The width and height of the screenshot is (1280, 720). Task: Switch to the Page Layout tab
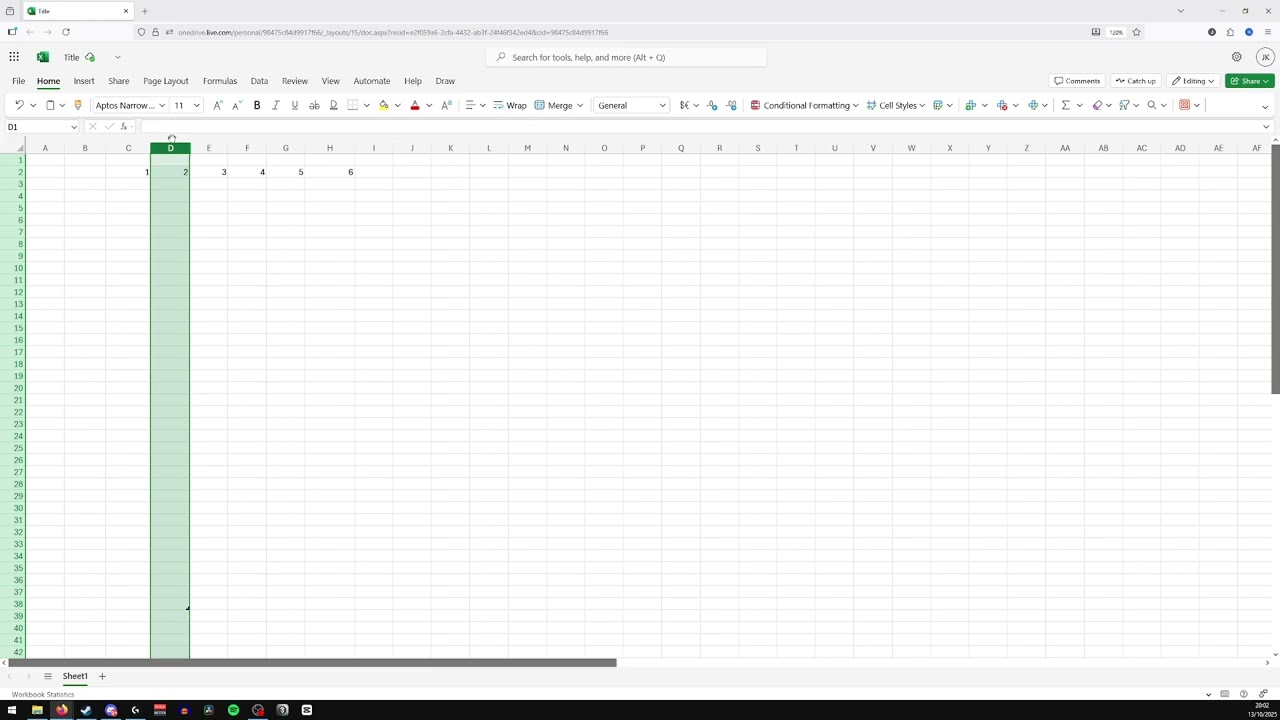pyautogui.click(x=165, y=81)
